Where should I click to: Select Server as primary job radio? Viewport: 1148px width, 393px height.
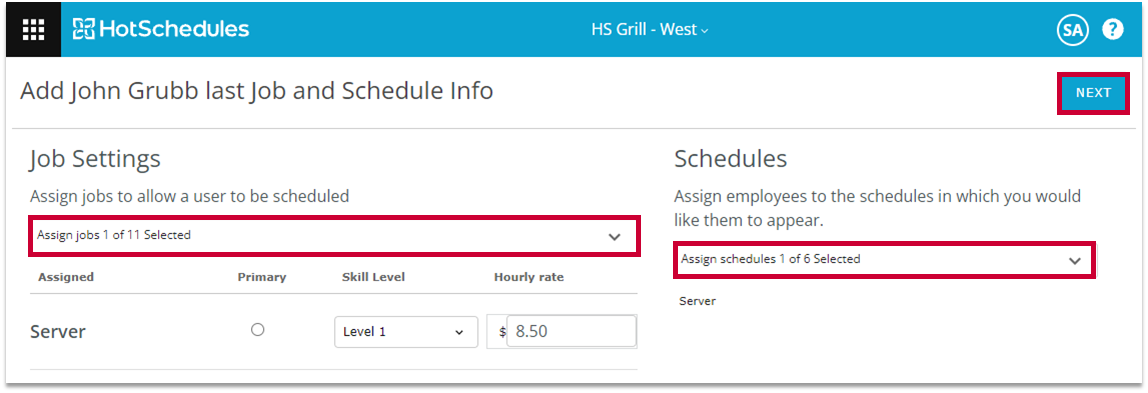pos(258,330)
